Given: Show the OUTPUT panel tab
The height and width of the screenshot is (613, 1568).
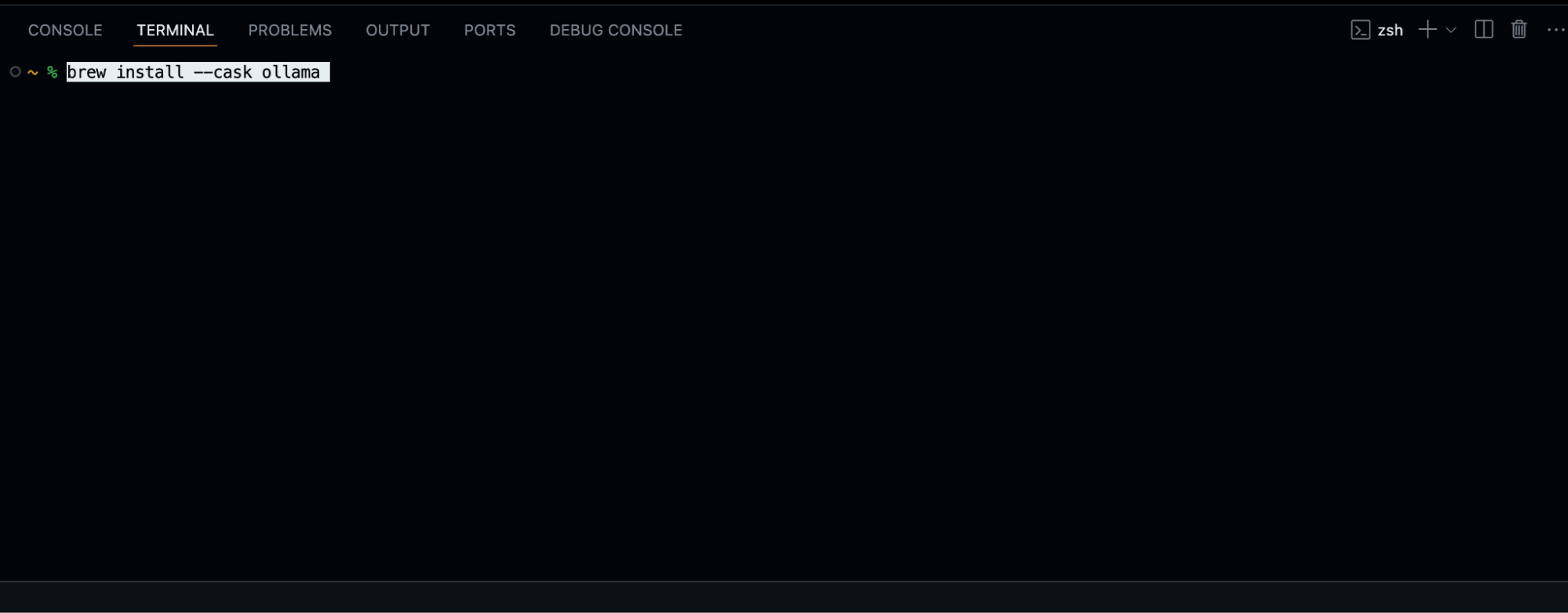Looking at the screenshot, I should (398, 30).
